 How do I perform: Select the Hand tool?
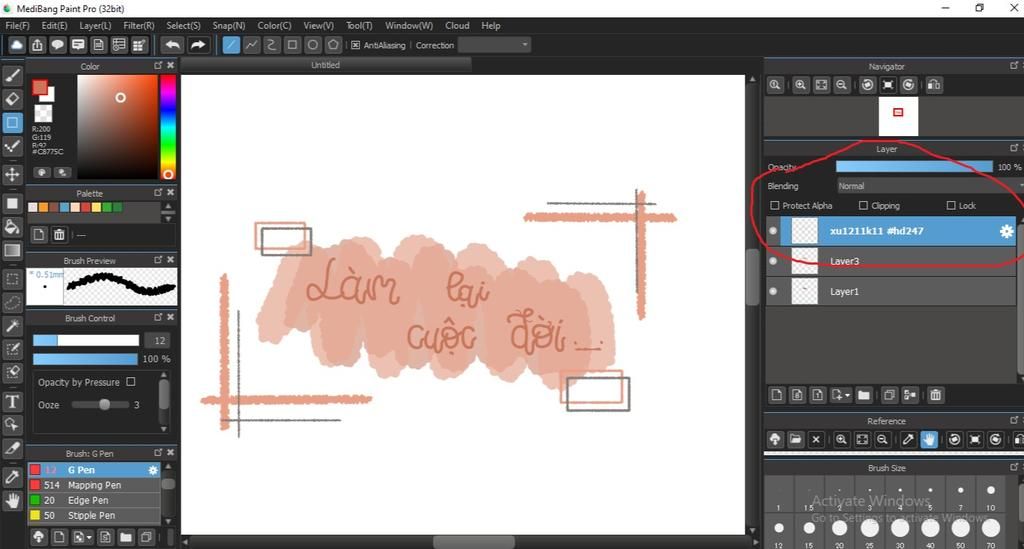[x=12, y=501]
